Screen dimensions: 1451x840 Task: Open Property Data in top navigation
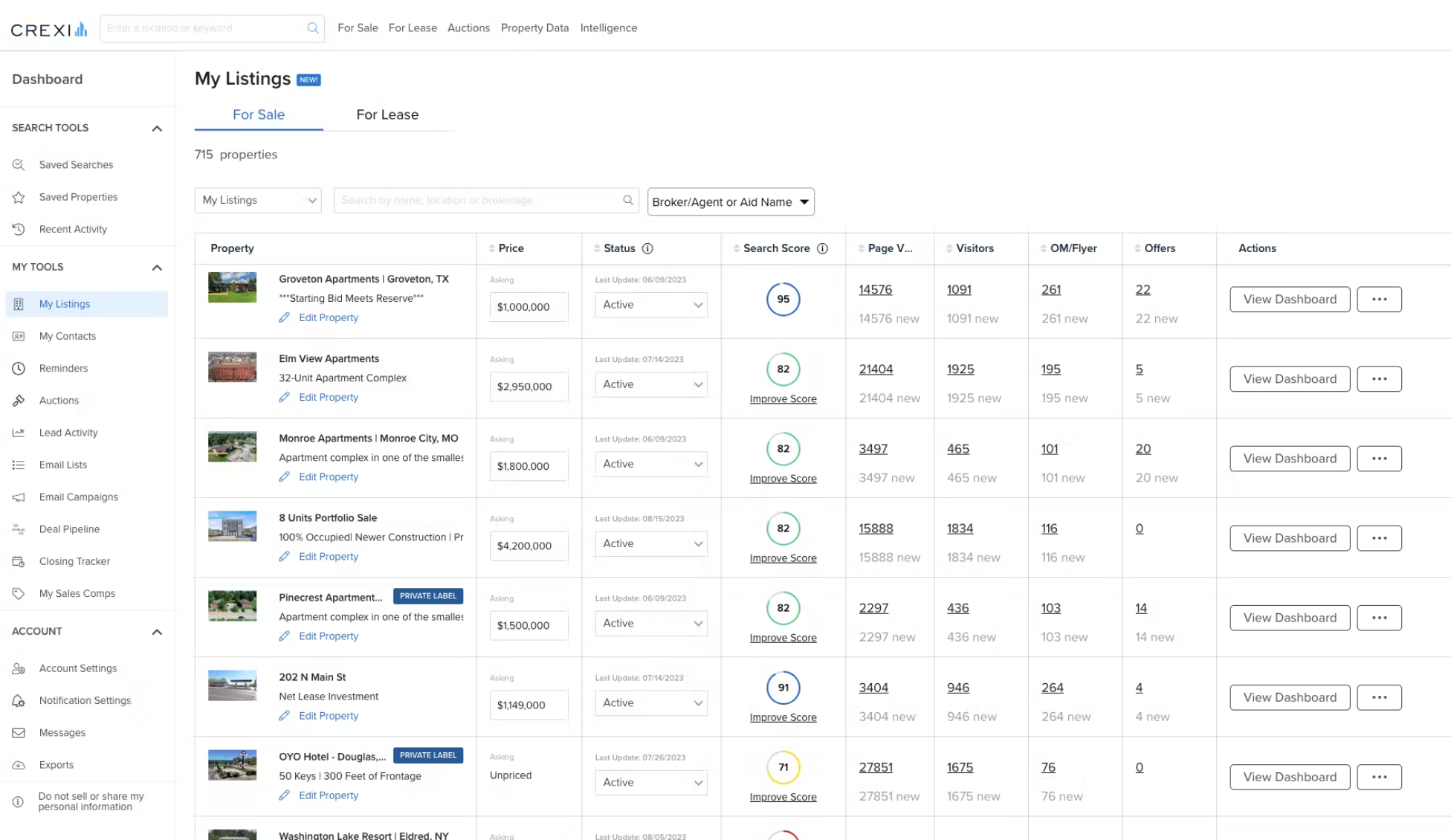tap(534, 28)
